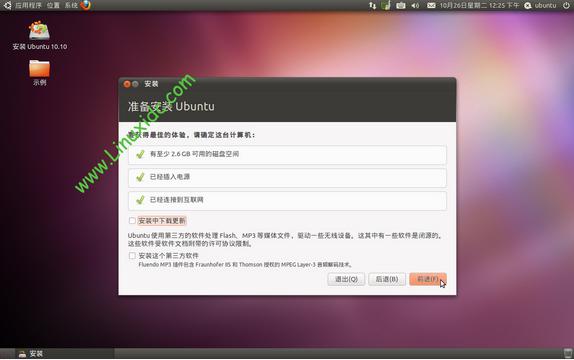Screen dimensions: 574x360
Task: Open the 安装 Ubuntu 10.10 desktop icon
Action: click(40, 36)
